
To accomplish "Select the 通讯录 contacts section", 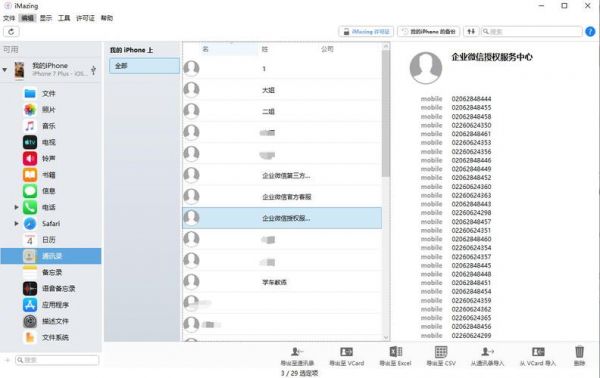I will click(x=51, y=256).
